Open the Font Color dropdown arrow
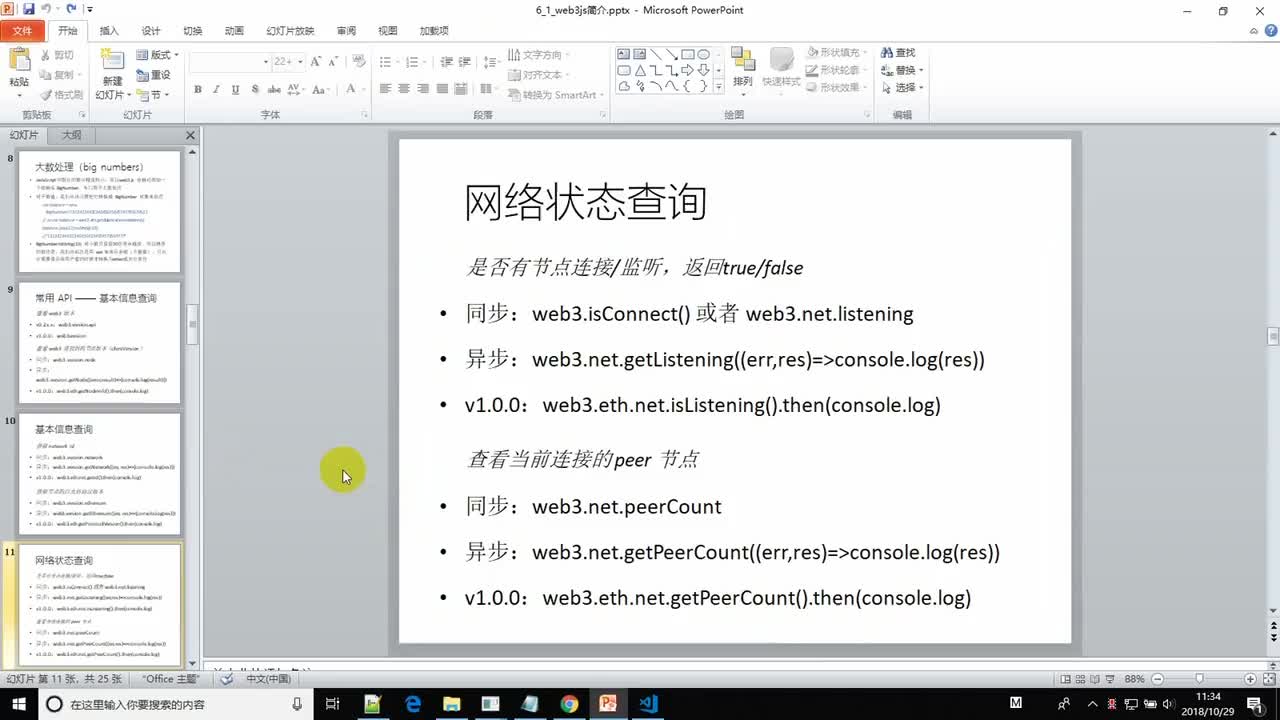The height and width of the screenshot is (720, 1280). tap(365, 89)
